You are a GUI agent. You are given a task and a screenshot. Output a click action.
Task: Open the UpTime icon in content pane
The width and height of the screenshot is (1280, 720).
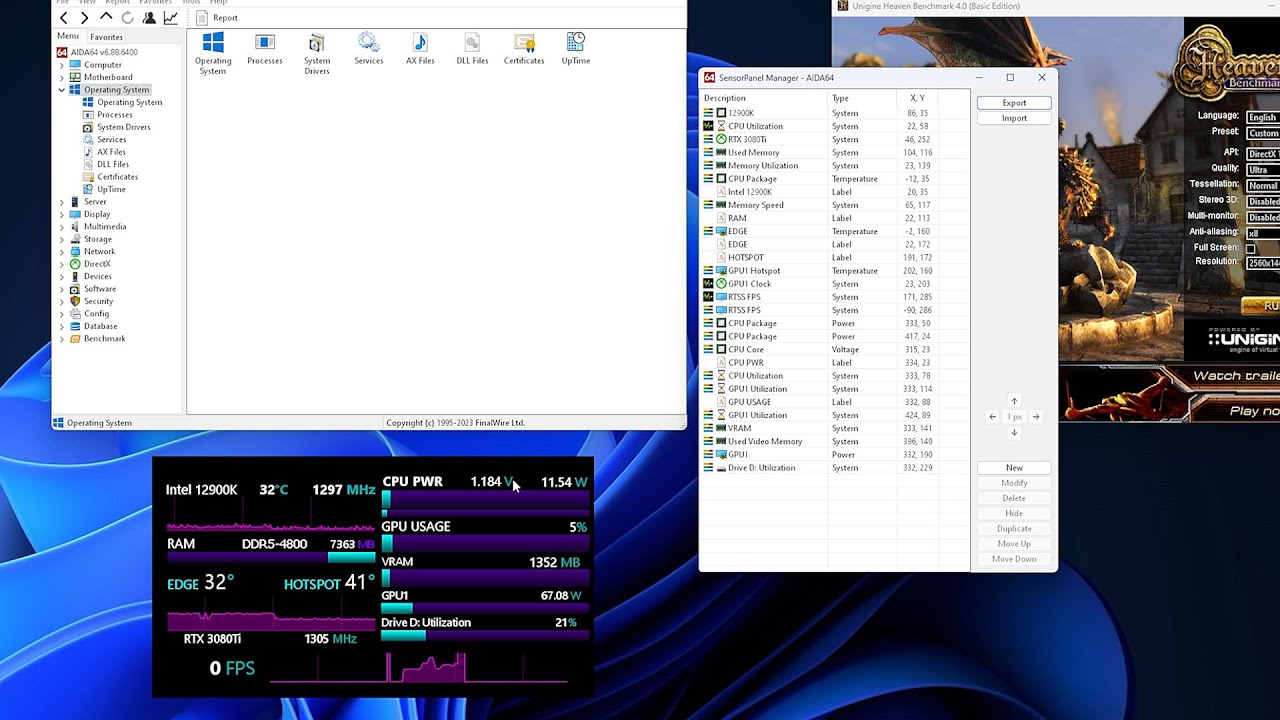[x=576, y=49]
